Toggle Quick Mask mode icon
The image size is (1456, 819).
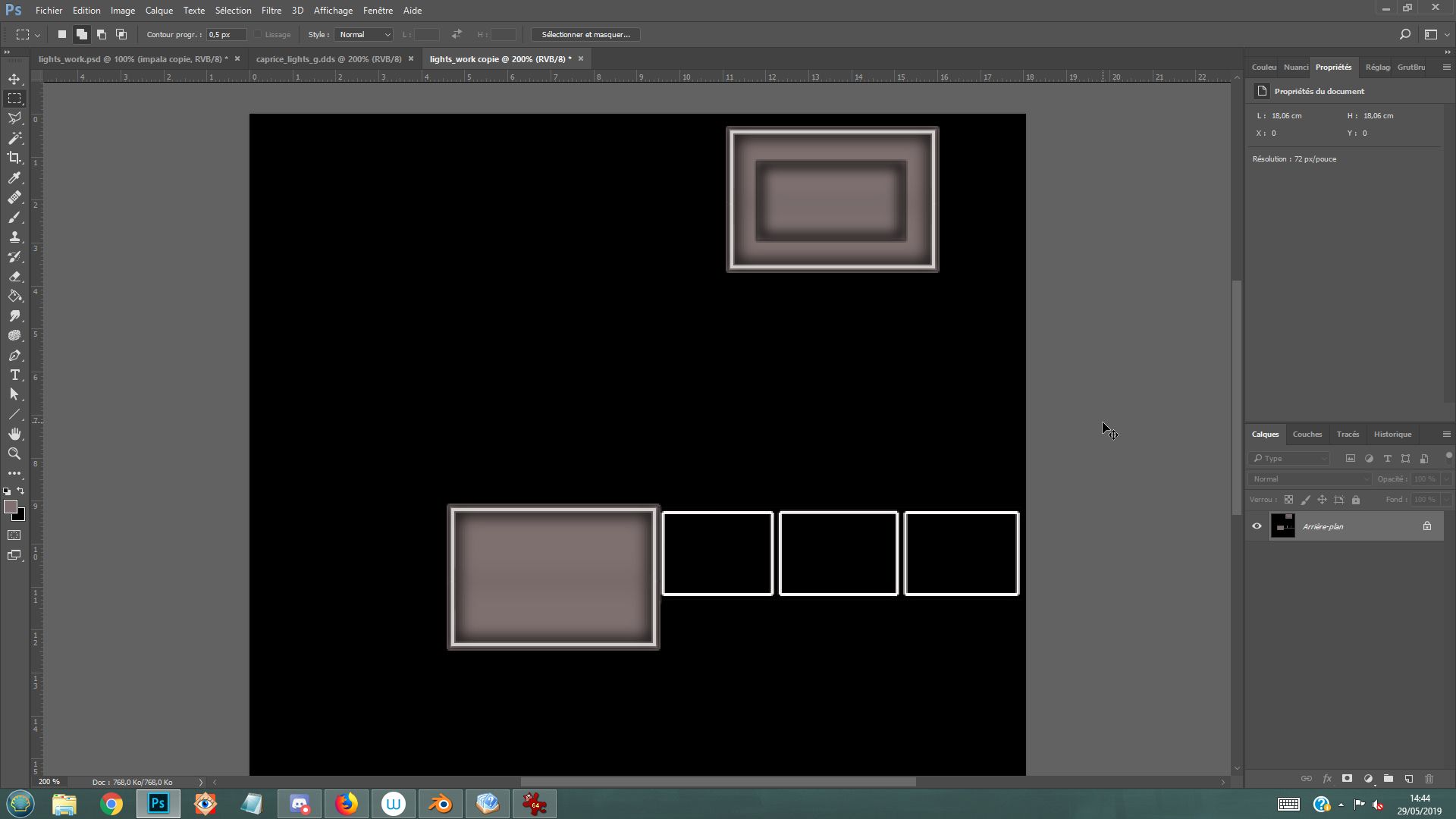coord(14,535)
